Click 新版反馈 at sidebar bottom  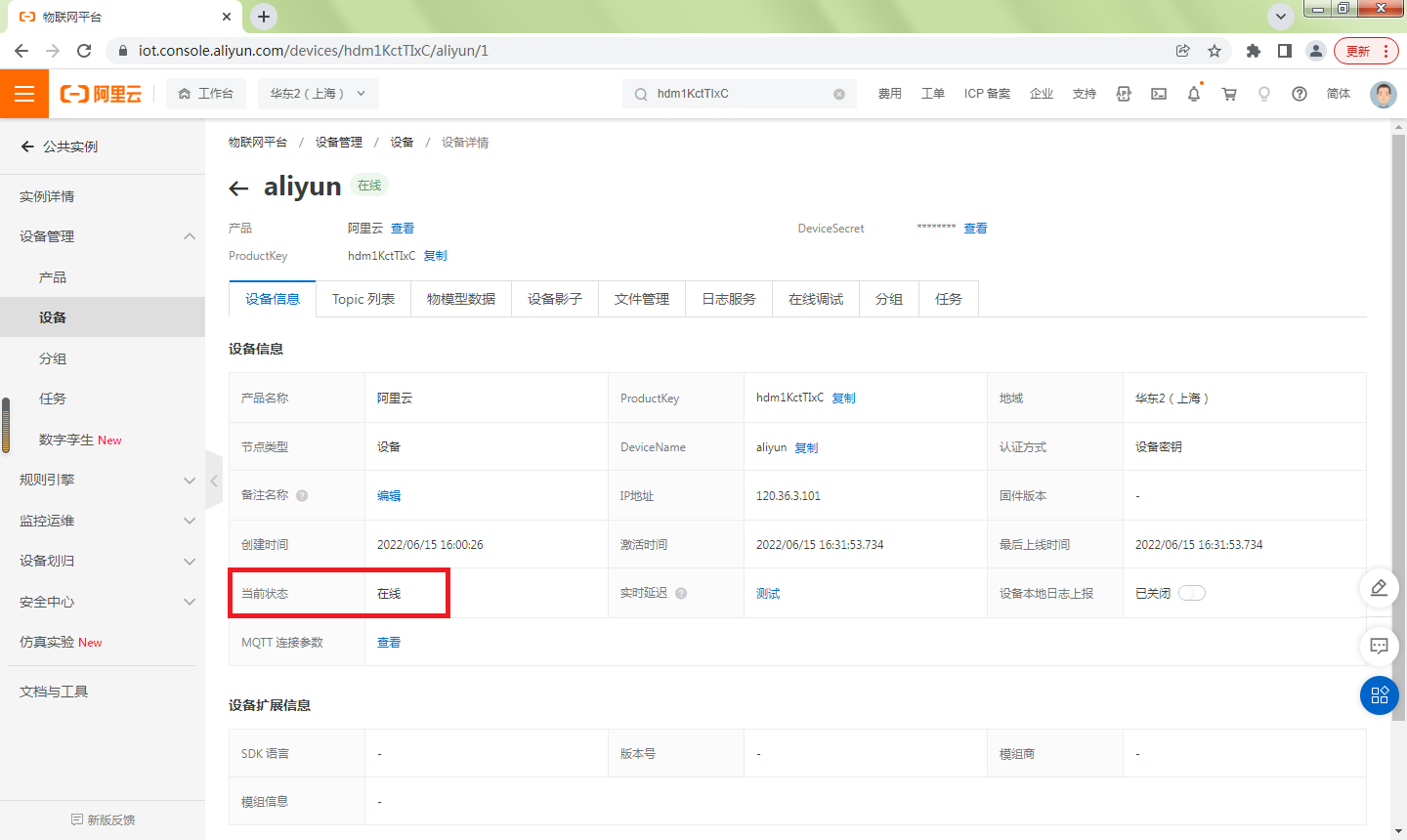pos(103,819)
